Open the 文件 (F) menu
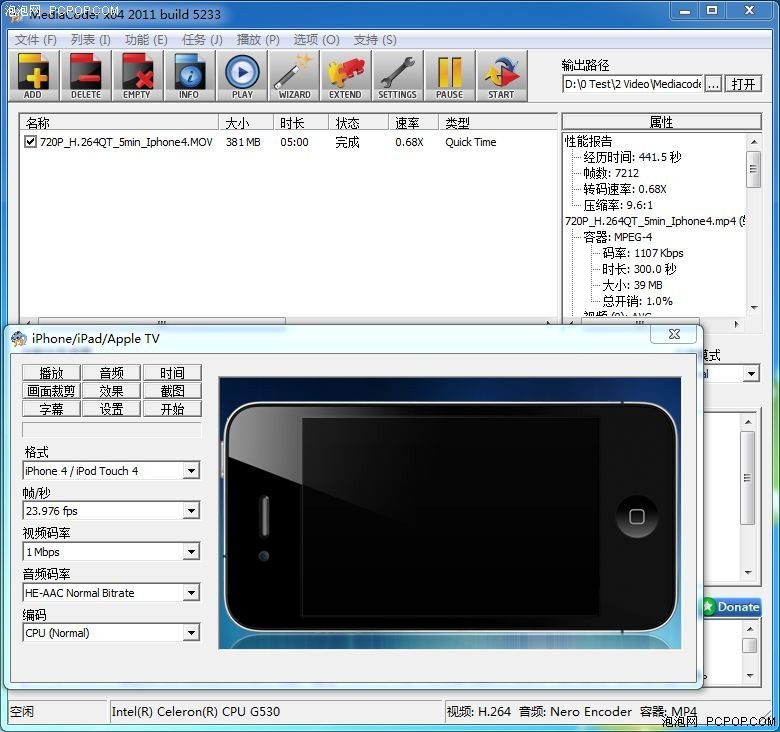 pos(36,40)
